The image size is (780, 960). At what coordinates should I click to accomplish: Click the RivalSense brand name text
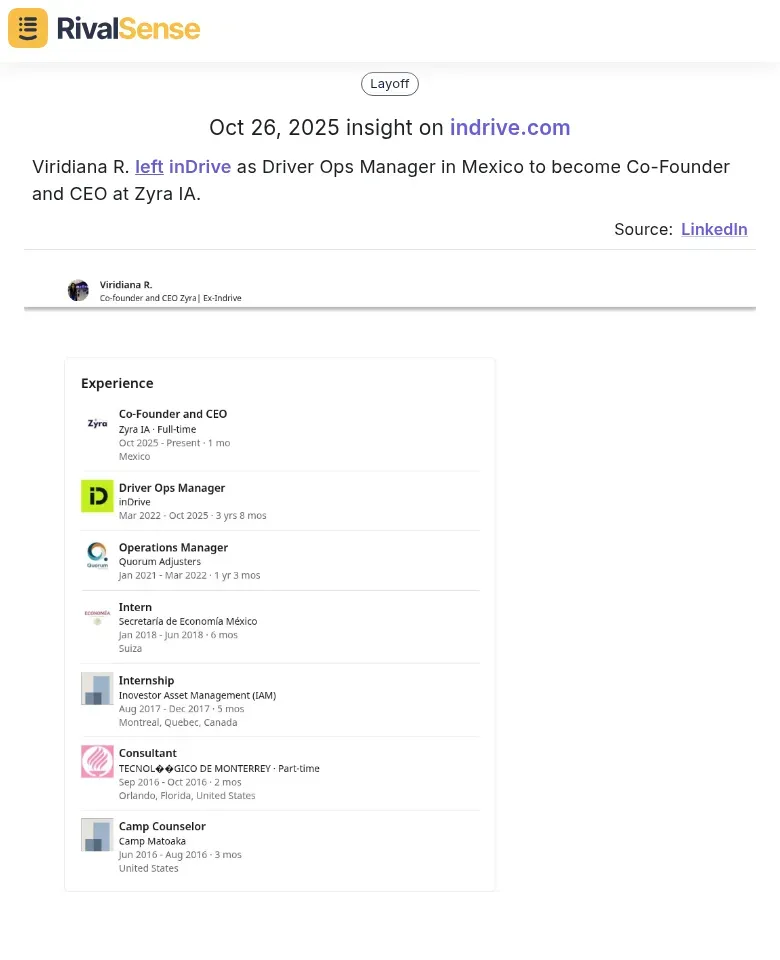(x=128, y=29)
